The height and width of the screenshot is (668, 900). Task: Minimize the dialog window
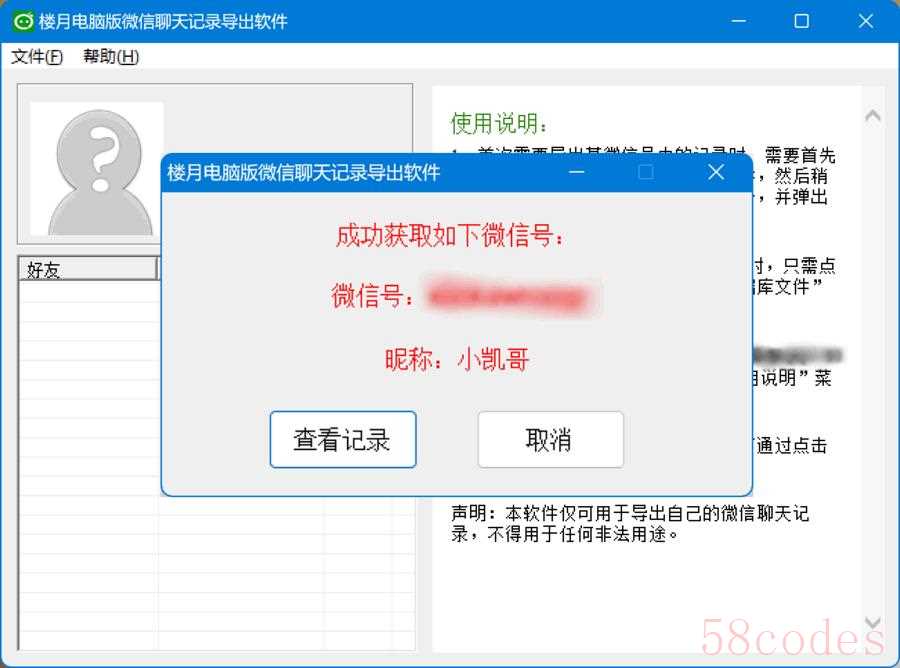(576, 172)
